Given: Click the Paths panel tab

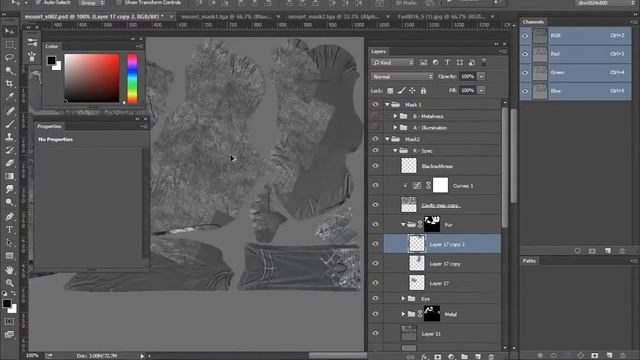Looking at the screenshot, I should 529,261.
